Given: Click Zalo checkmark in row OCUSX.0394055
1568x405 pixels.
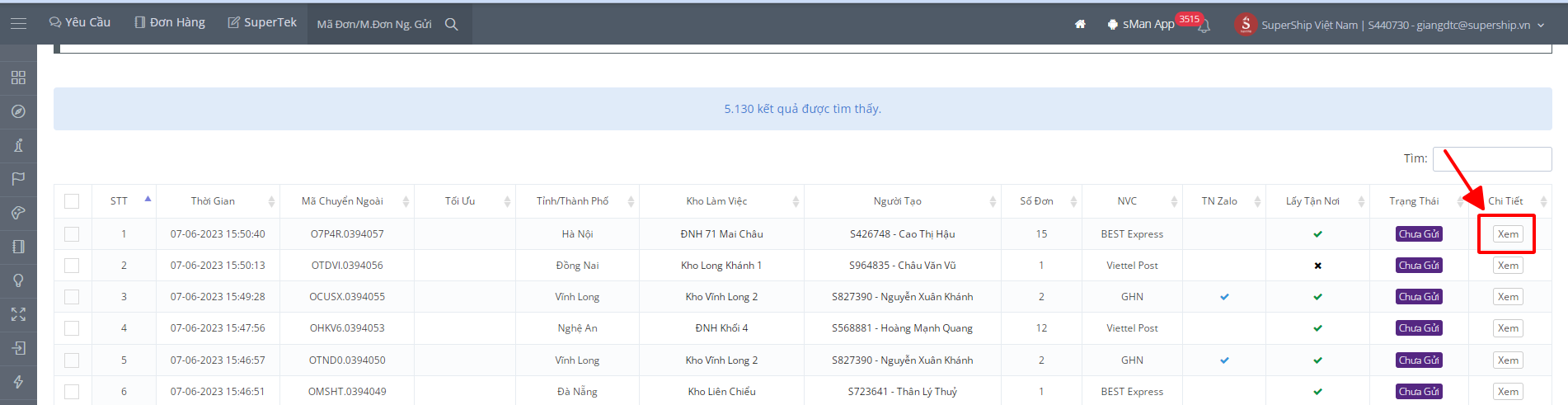Looking at the screenshot, I should (1224, 297).
